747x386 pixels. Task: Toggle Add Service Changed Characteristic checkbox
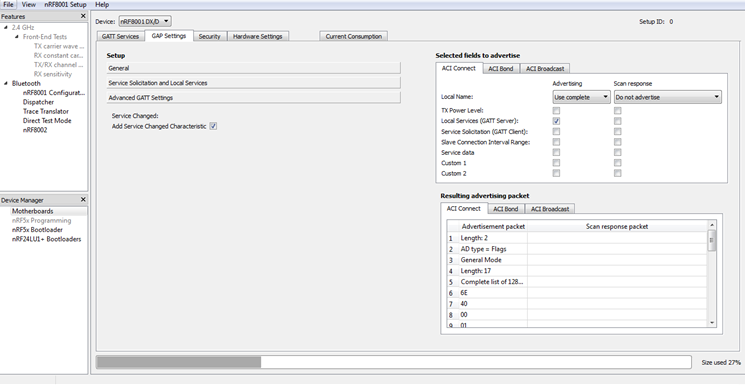(x=213, y=126)
